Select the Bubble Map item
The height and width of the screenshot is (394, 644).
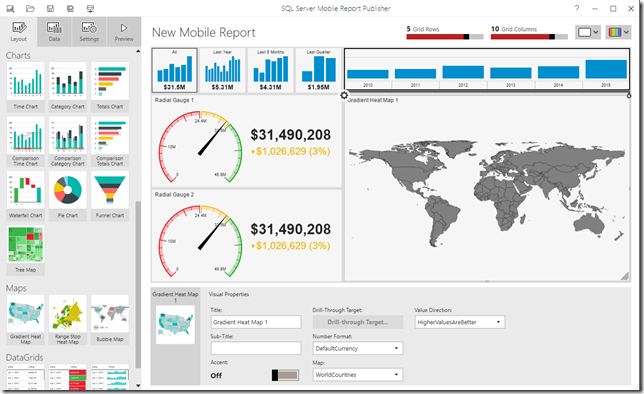pyautogui.click(x=110, y=320)
